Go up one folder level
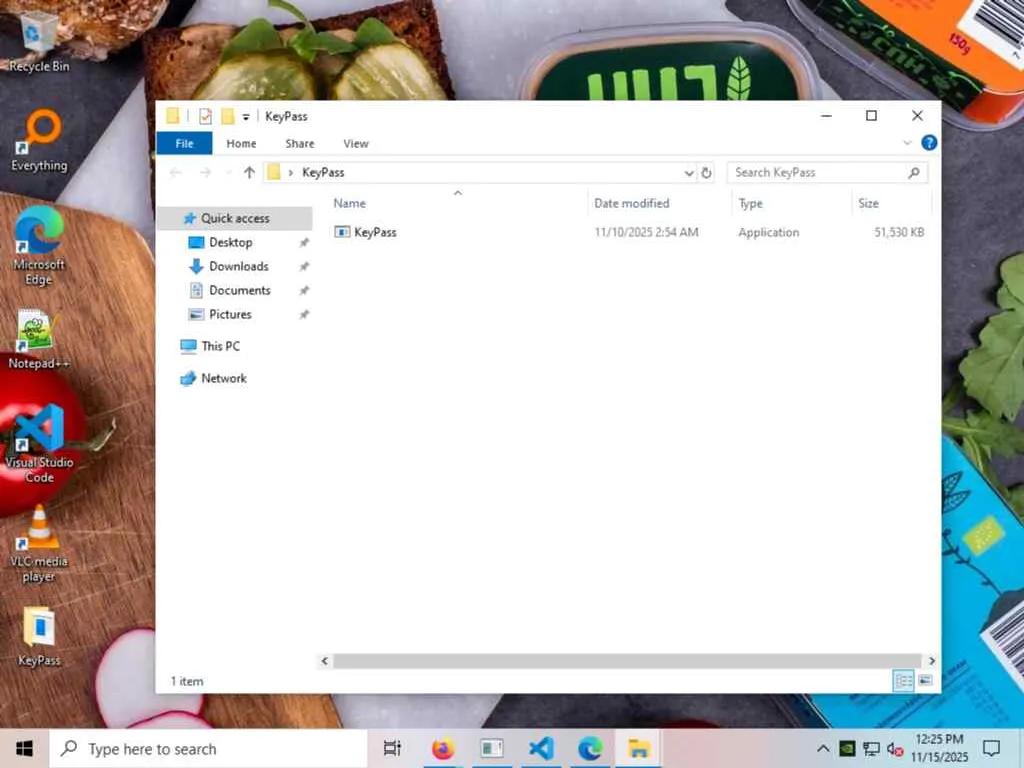The image size is (1024, 768). pos(249,172)
